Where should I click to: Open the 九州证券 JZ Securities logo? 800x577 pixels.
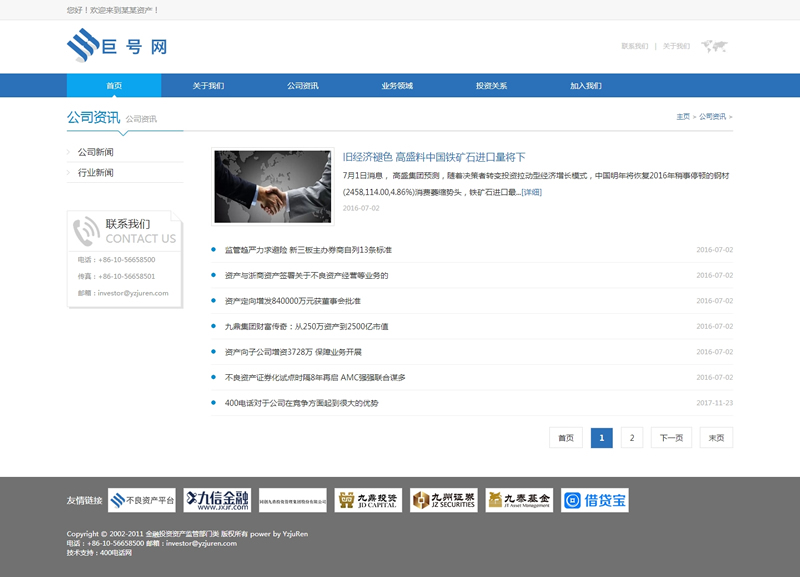pyautogui.click(x=444, y=500)
